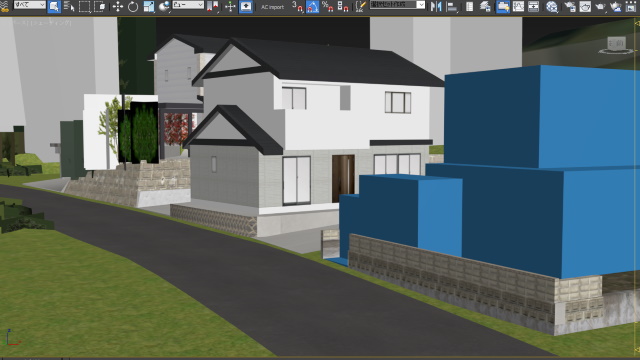Open the Layer Explorer
Image resolution: width=640 pixels, height=360 pixels.
point(485,7)
